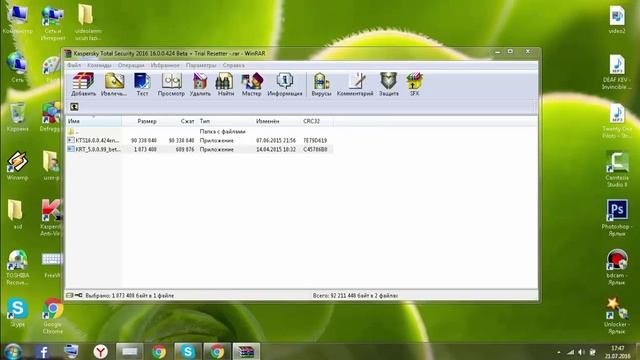
Task: Click the up one level arrow icon
Action: tap(74, 107)
